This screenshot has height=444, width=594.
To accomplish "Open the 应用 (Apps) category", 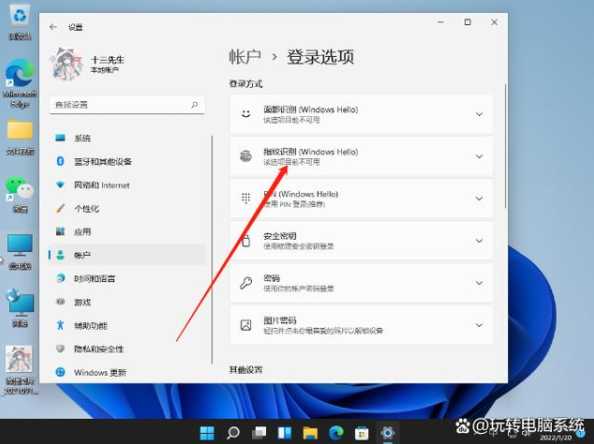I will [127, 231].
